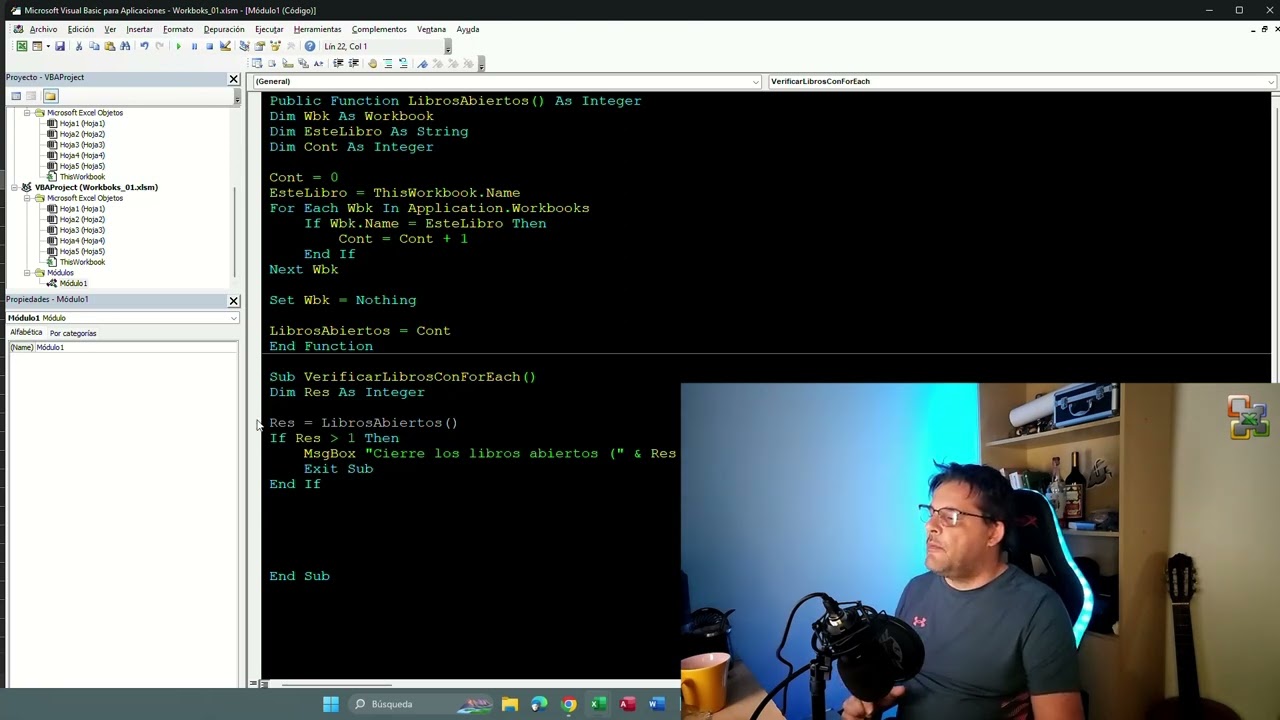1280x720 pixels.
Task: Collapse the Módulos folder node
Action: [28, 273]
